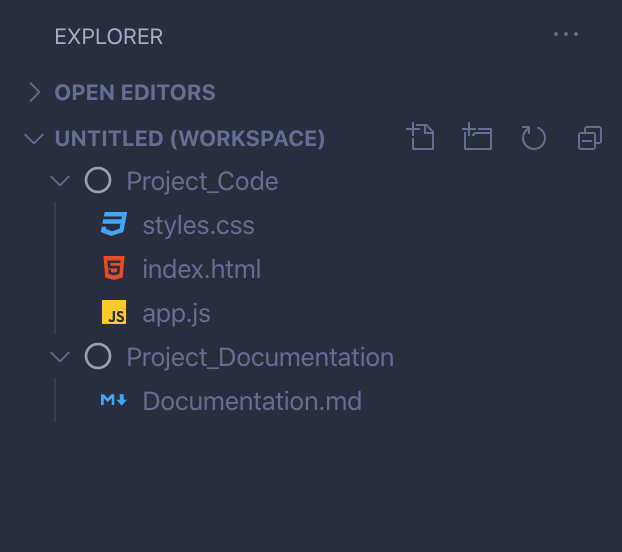Click the EXPLORER panel title

coord(109,37)
